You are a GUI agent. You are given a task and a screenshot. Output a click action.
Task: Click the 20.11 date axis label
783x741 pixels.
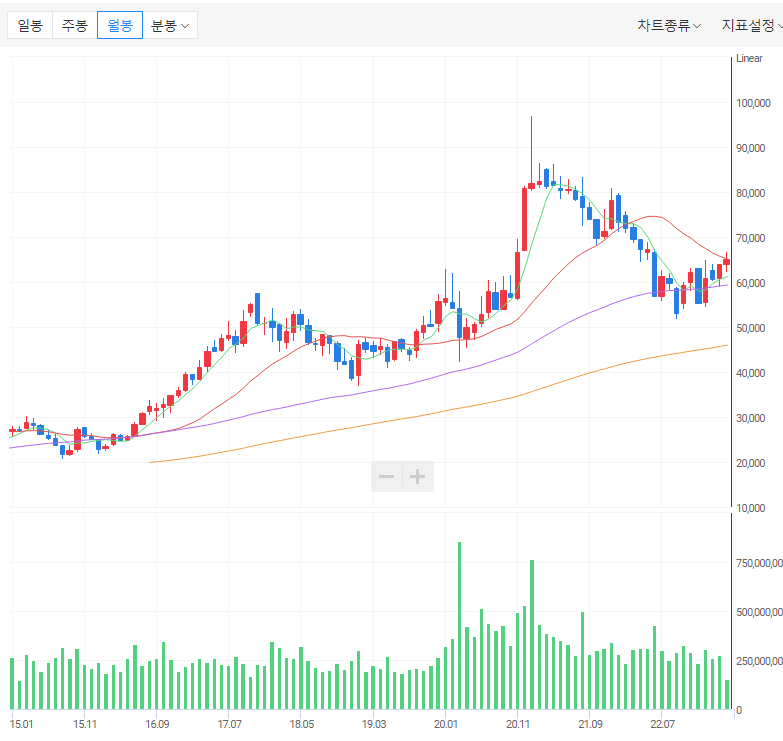pos(518,724)
